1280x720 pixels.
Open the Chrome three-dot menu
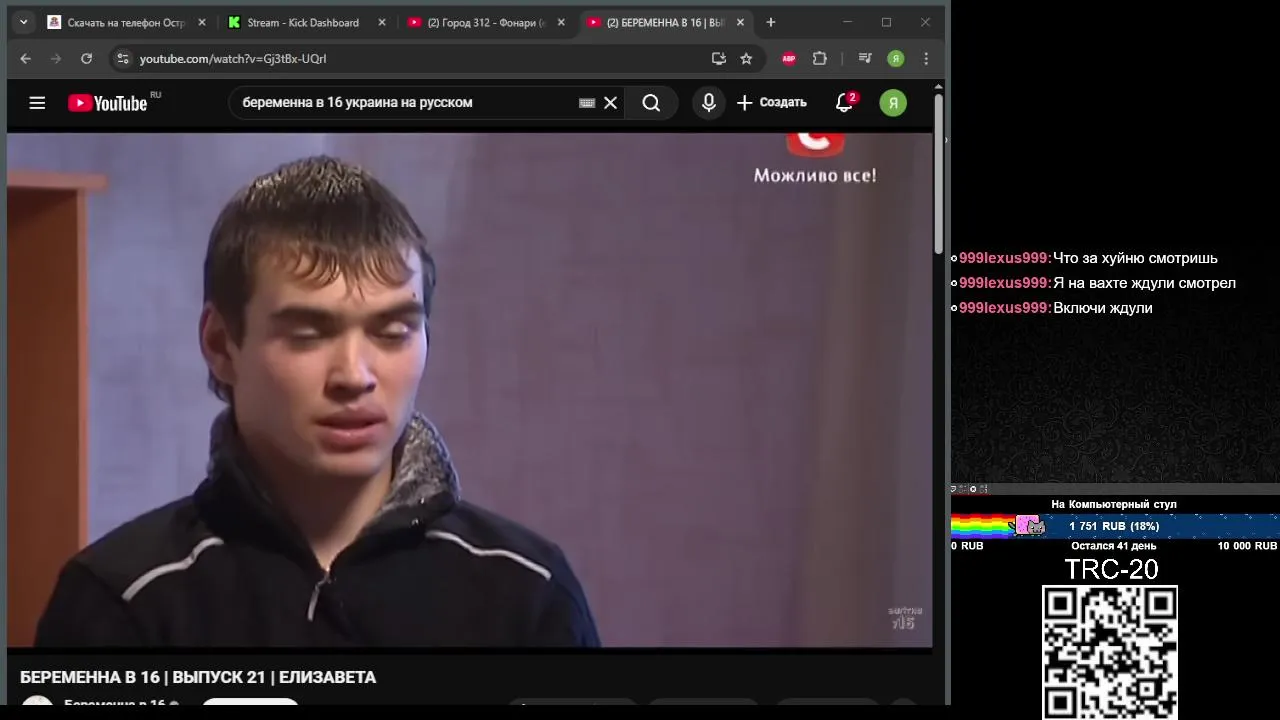coord(926,59)
